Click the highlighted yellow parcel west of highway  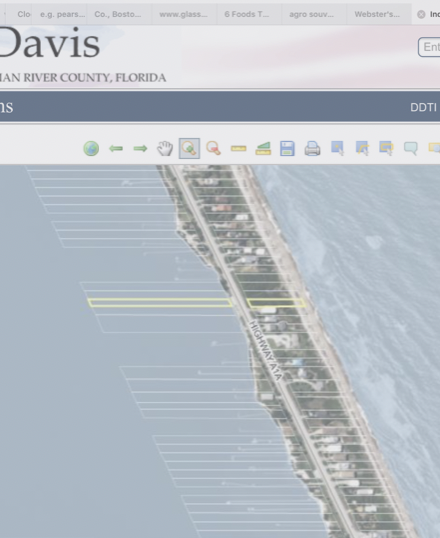[160, 303]
